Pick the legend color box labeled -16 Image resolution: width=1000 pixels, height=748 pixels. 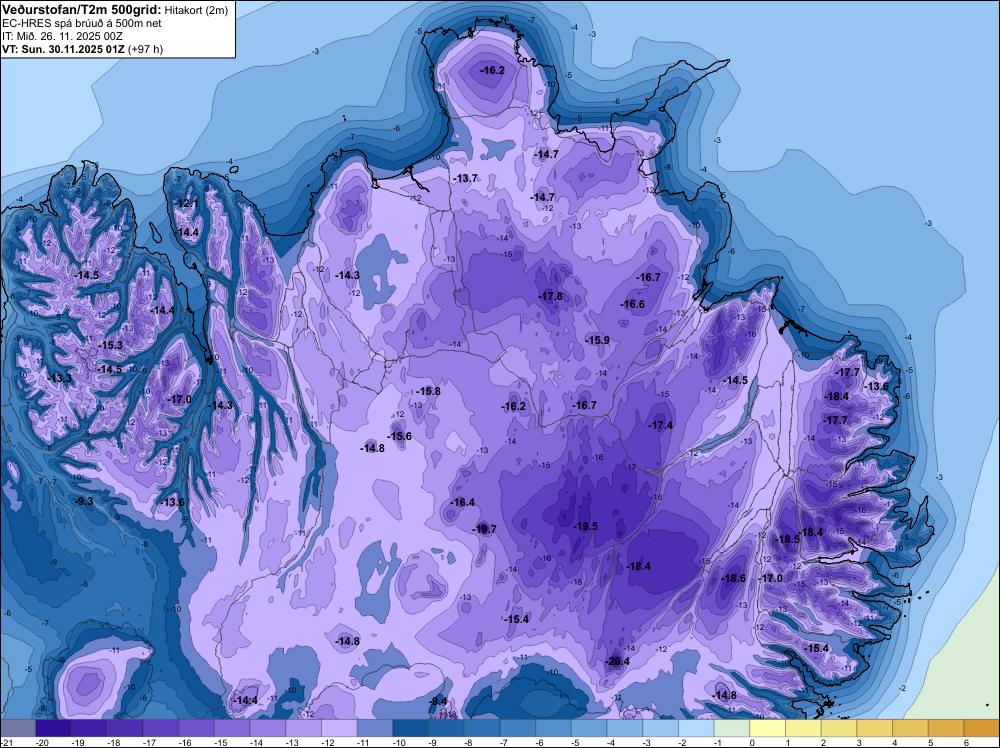[196, 728]
